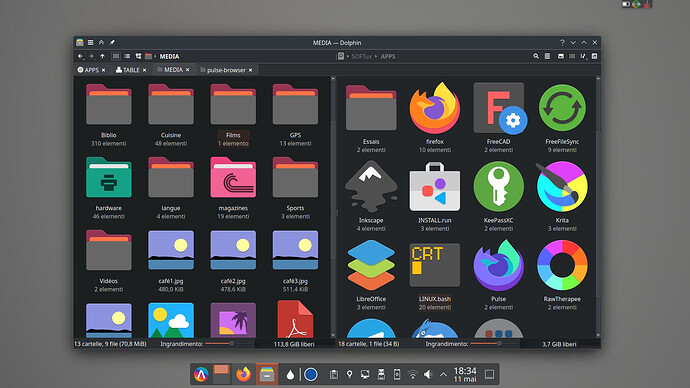Screen dimensions: 690x388
Task: Open the application launcher in the taskbar
Action: click(x=201, y=374)
